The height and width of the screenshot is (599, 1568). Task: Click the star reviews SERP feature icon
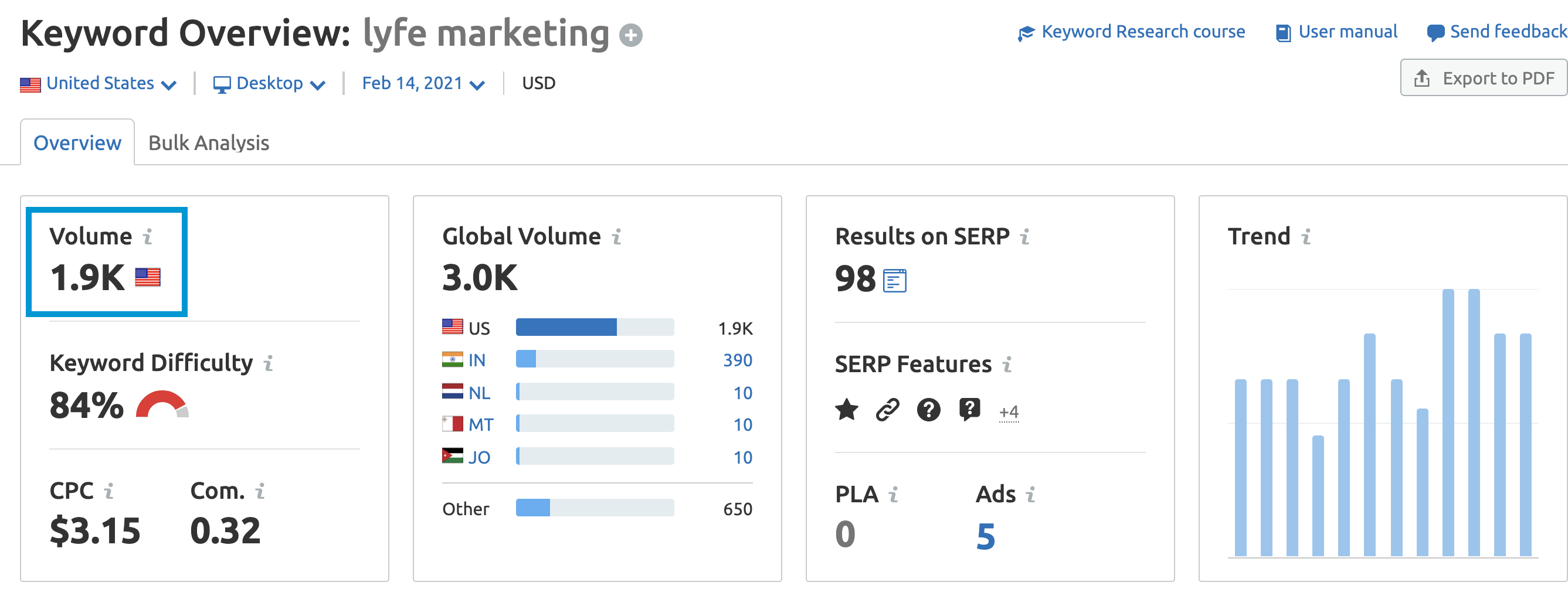click(846, 410)
